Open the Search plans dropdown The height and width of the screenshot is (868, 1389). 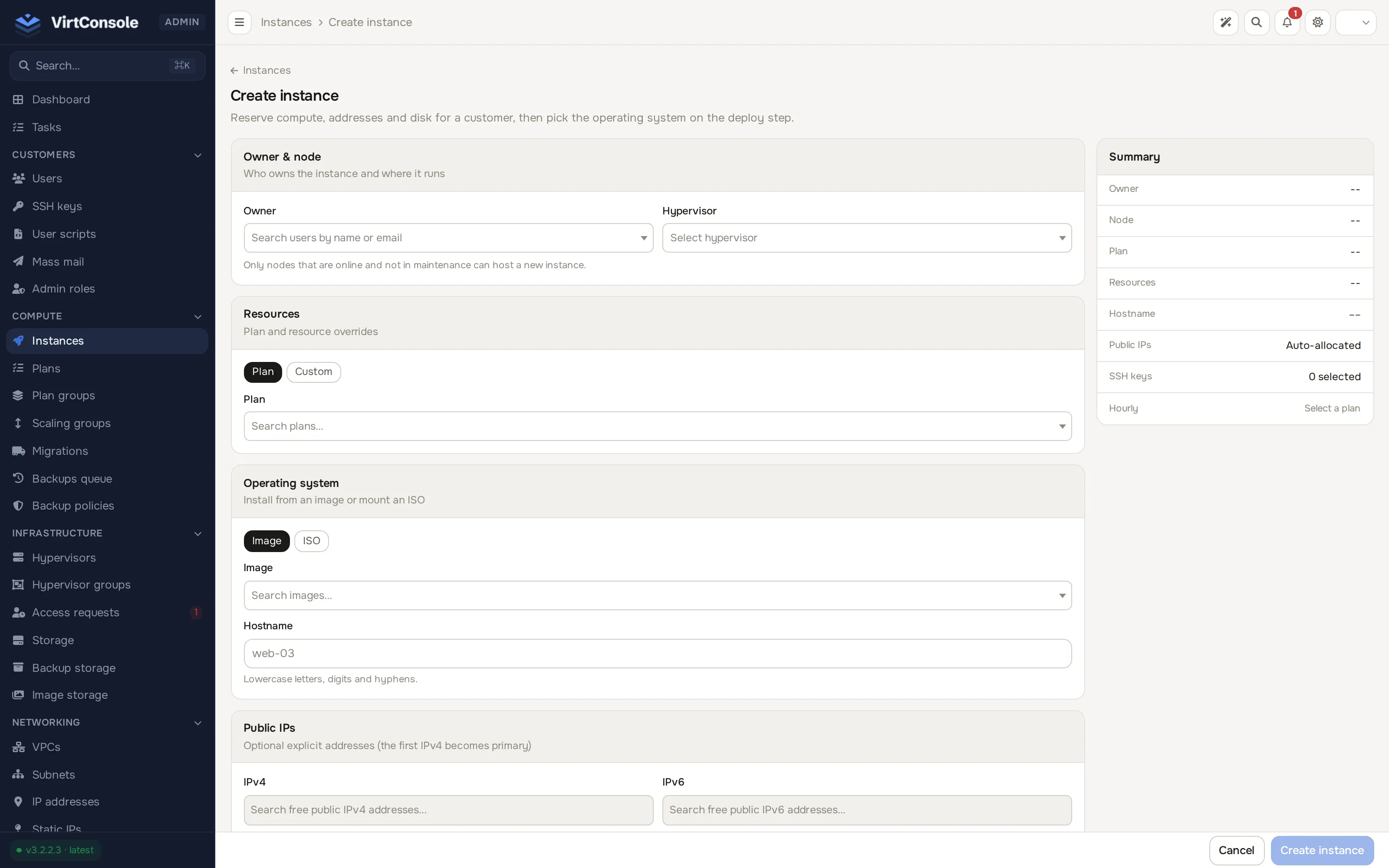coord(658,426)
